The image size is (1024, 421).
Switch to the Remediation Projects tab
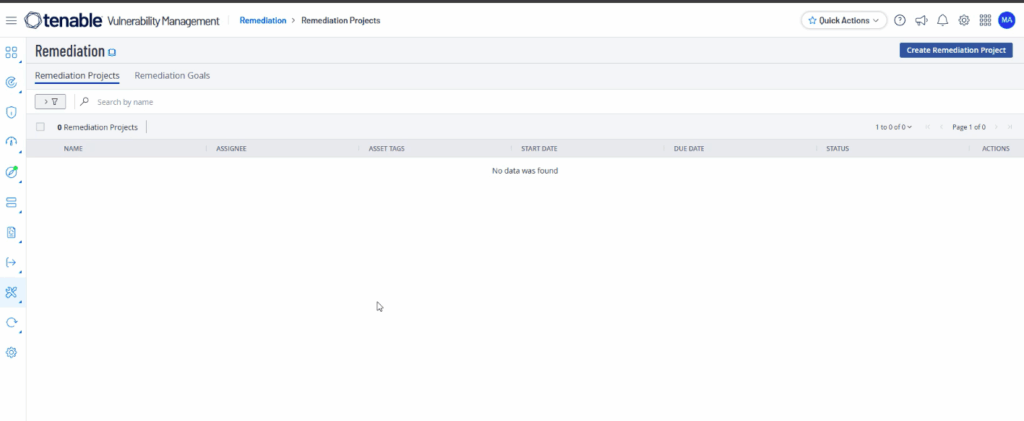[77, 76]
